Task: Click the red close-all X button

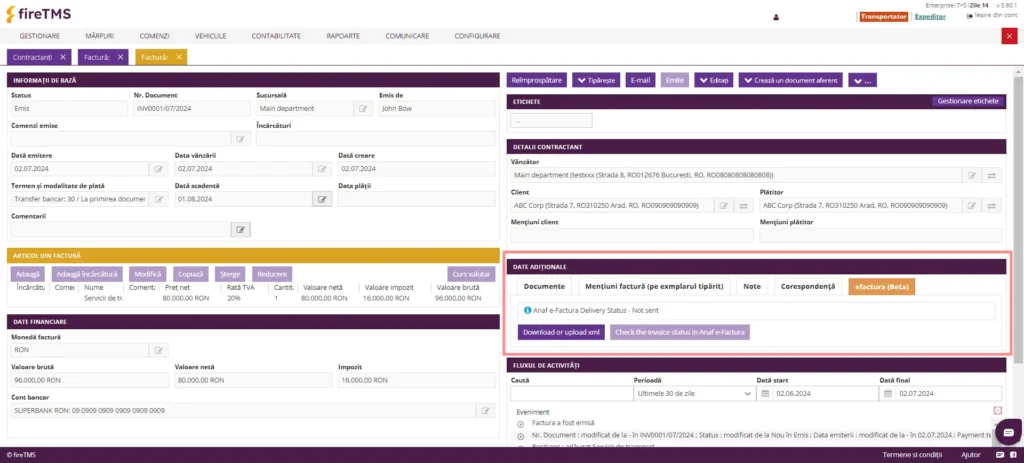Action: (x=1008, y=36)
